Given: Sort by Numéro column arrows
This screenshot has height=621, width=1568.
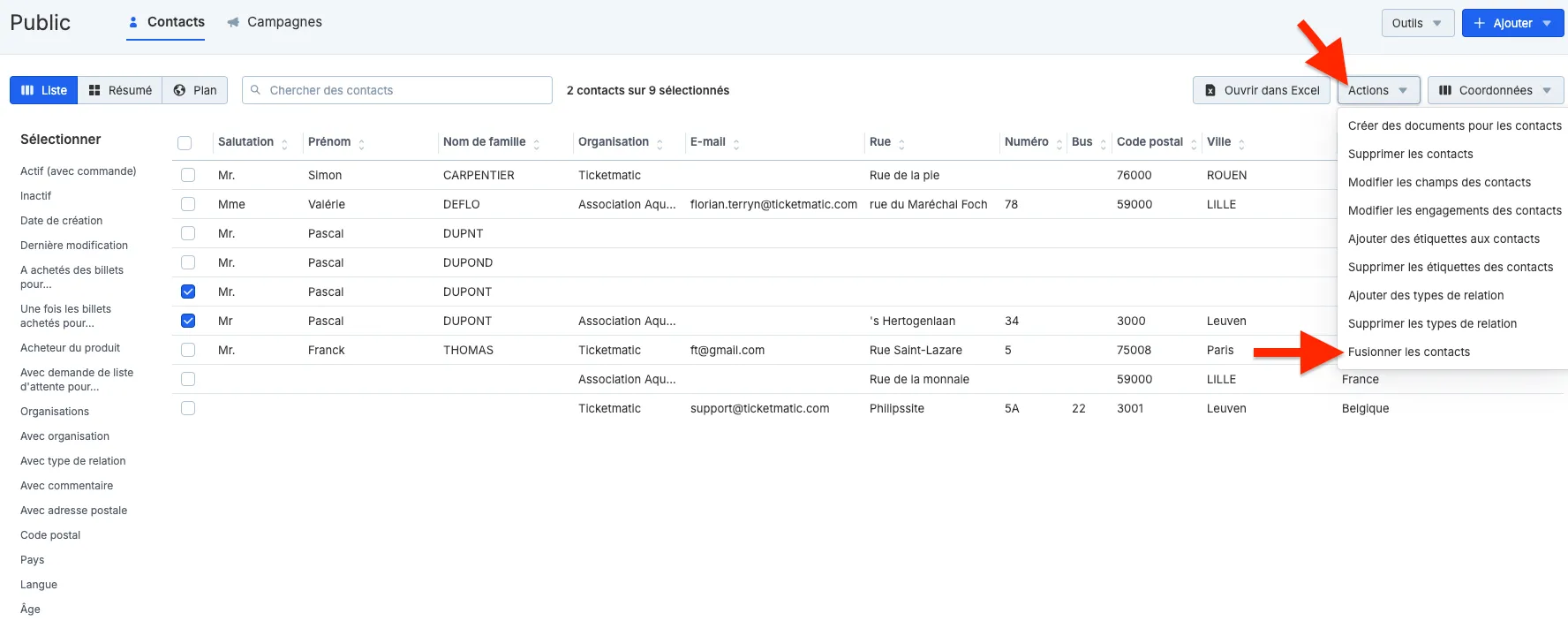Looking at the screenshot, I should click(x=1059, y=143).
